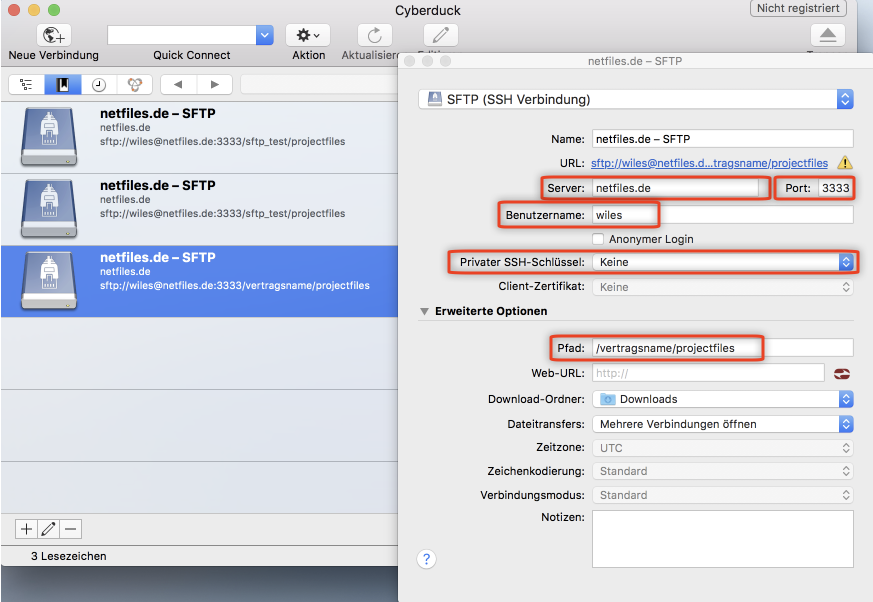
Task: Click the browser path field in toolbar
Action: click(320, 85)
